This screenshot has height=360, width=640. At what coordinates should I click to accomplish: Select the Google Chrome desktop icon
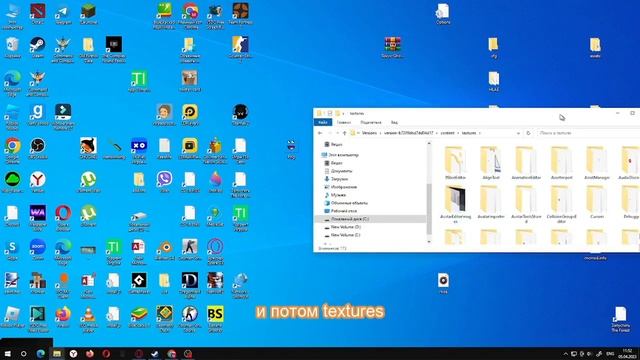click(x=12, y=151)
